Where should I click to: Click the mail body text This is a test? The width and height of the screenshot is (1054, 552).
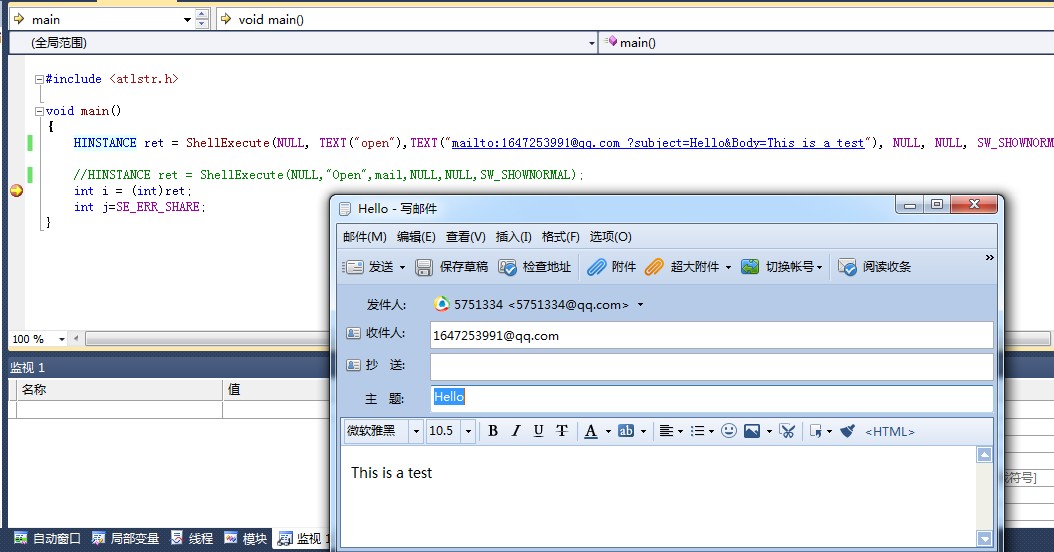click(391, 473)
